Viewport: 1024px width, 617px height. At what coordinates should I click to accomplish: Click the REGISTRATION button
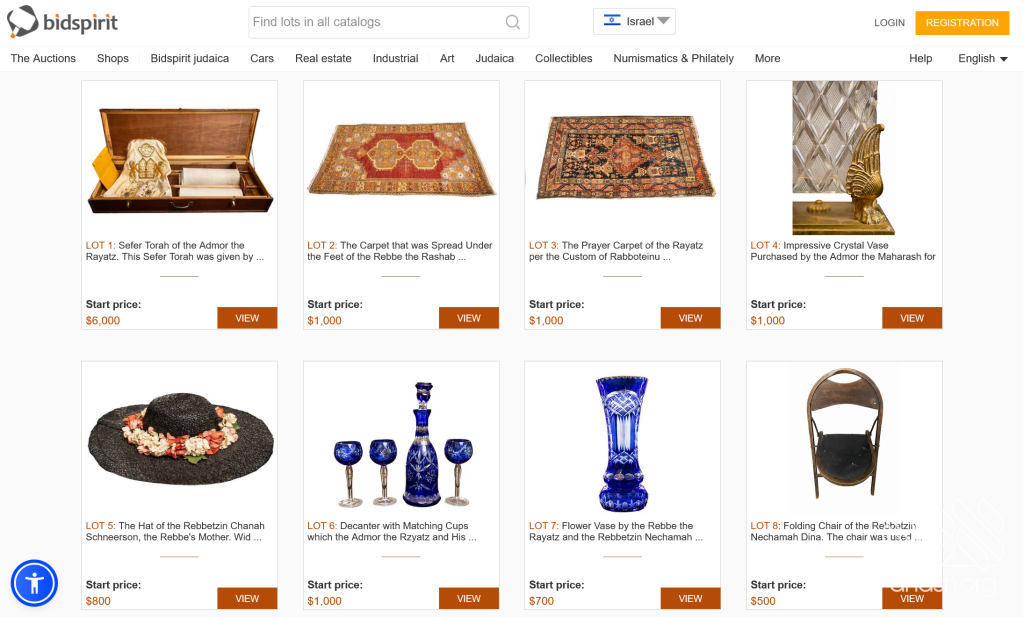[961, 22]
